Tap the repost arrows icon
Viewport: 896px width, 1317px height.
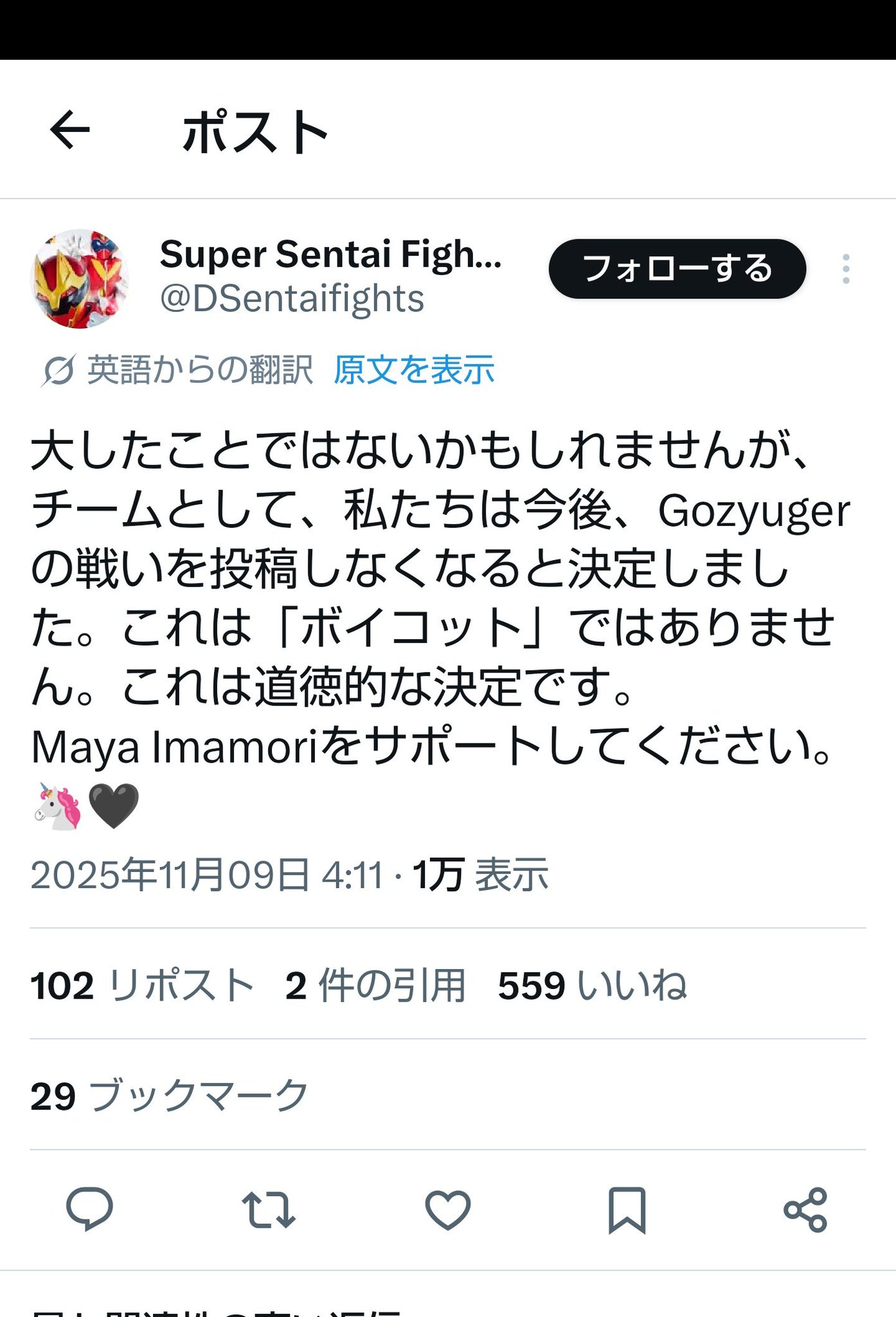coord(269,1209)
